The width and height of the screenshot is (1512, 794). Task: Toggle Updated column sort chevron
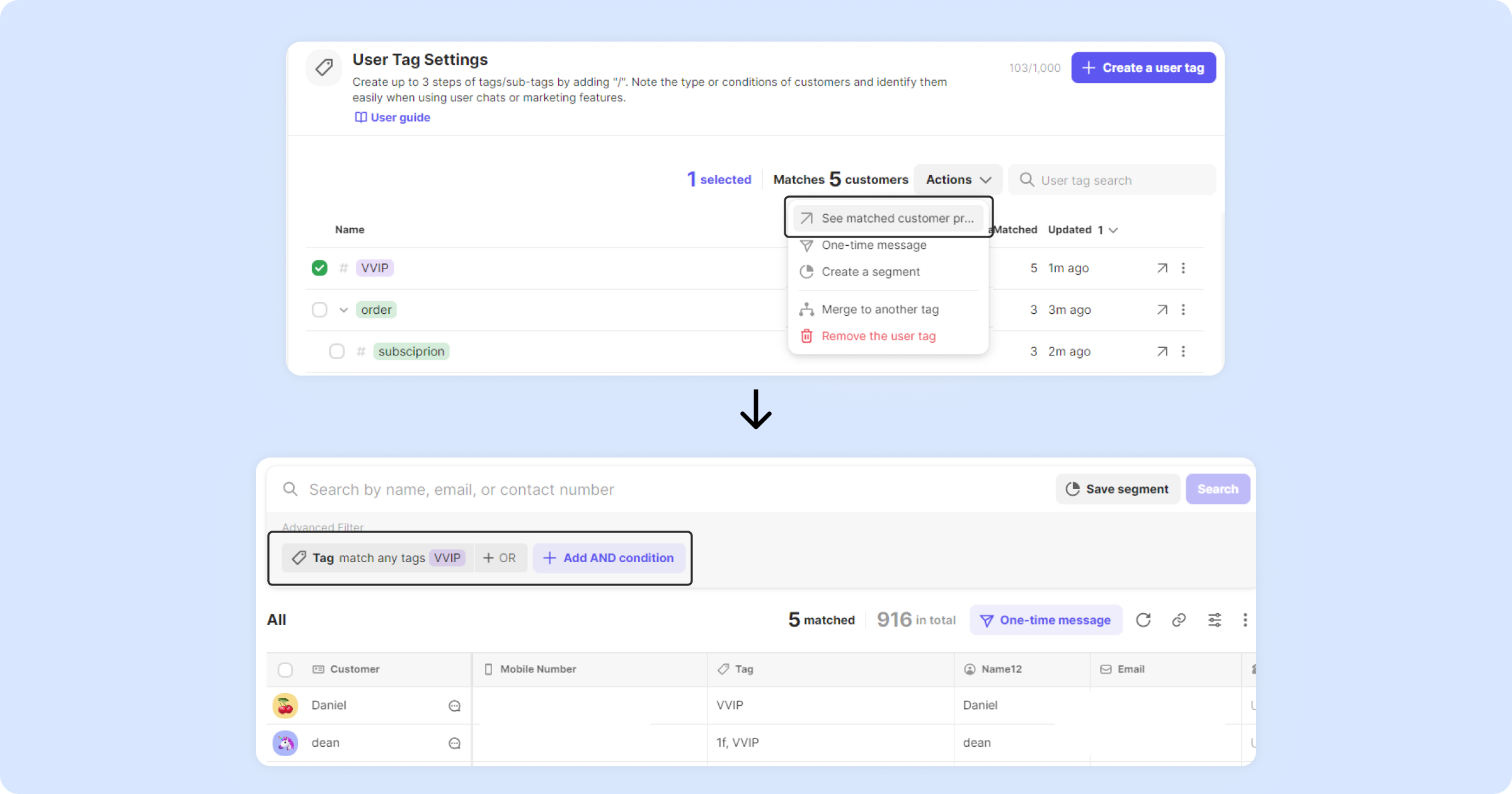click(1113, 230)
